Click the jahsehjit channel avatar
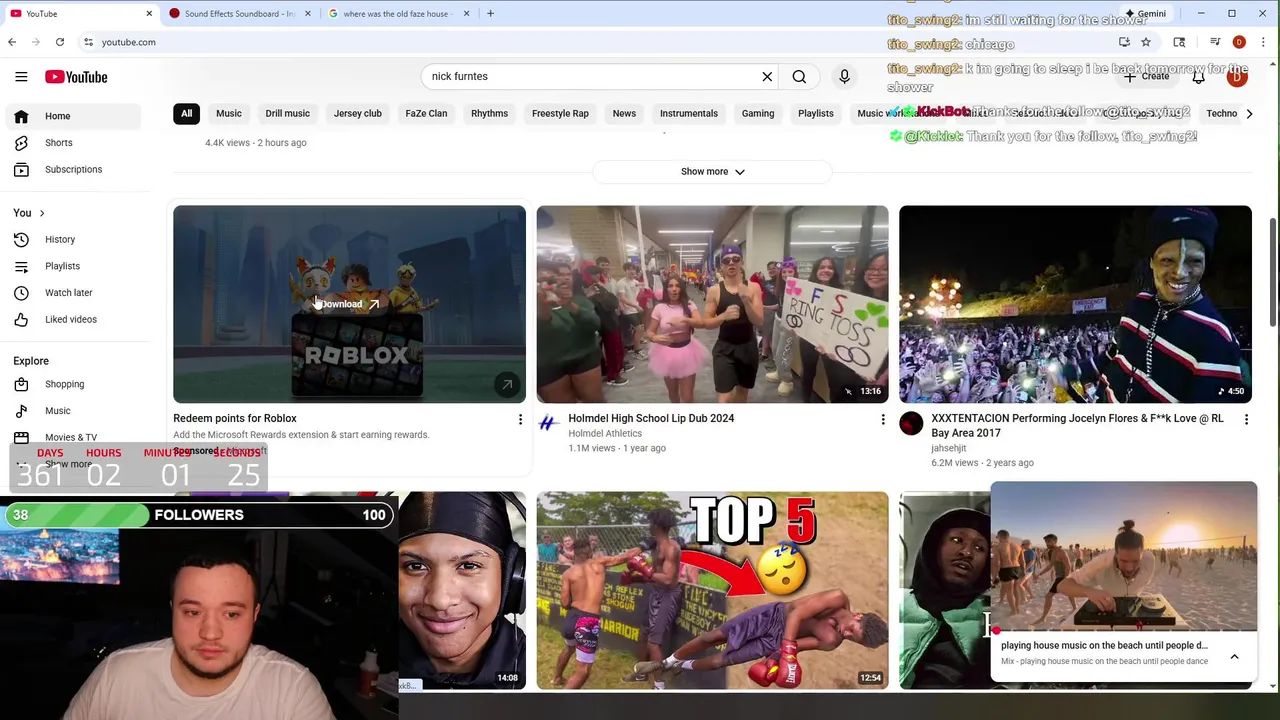 tap(911, 423)
